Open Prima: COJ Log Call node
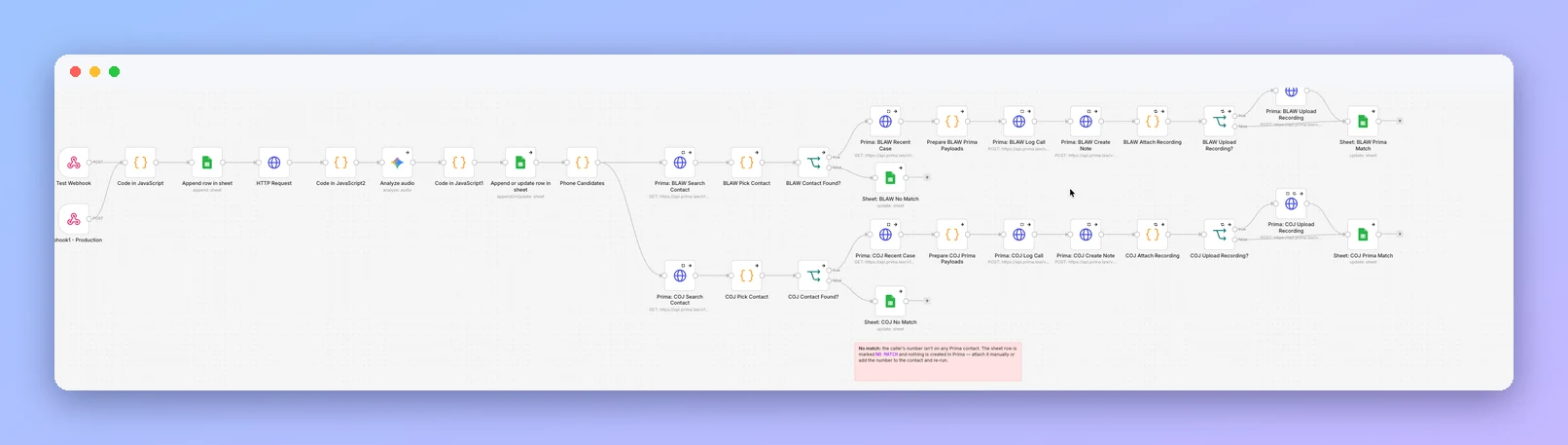The height and width of the screenshot is (445, 1568). point(1018,235)
